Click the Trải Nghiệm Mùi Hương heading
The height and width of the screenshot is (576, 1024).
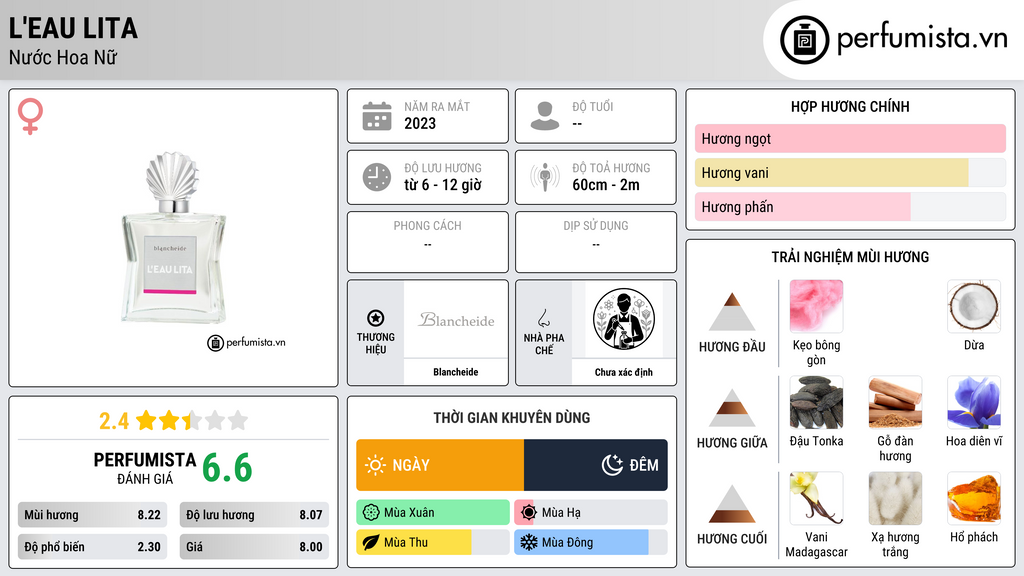[x=850, y=257]
